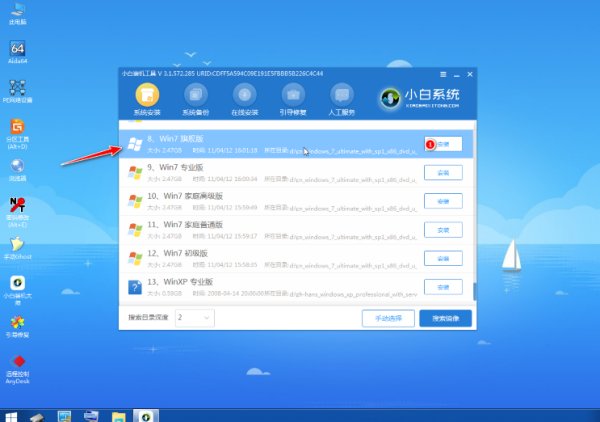The width and height of the screenshot is (600, 422).
Task: Select the '11、Win7 家庭普通版' title text
Action: click(185, 225)
